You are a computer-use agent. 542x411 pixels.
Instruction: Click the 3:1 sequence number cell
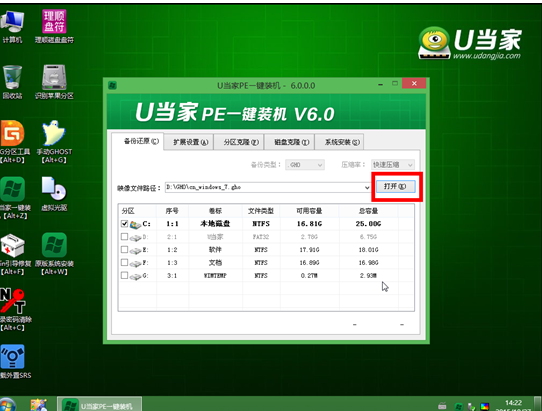172,275
